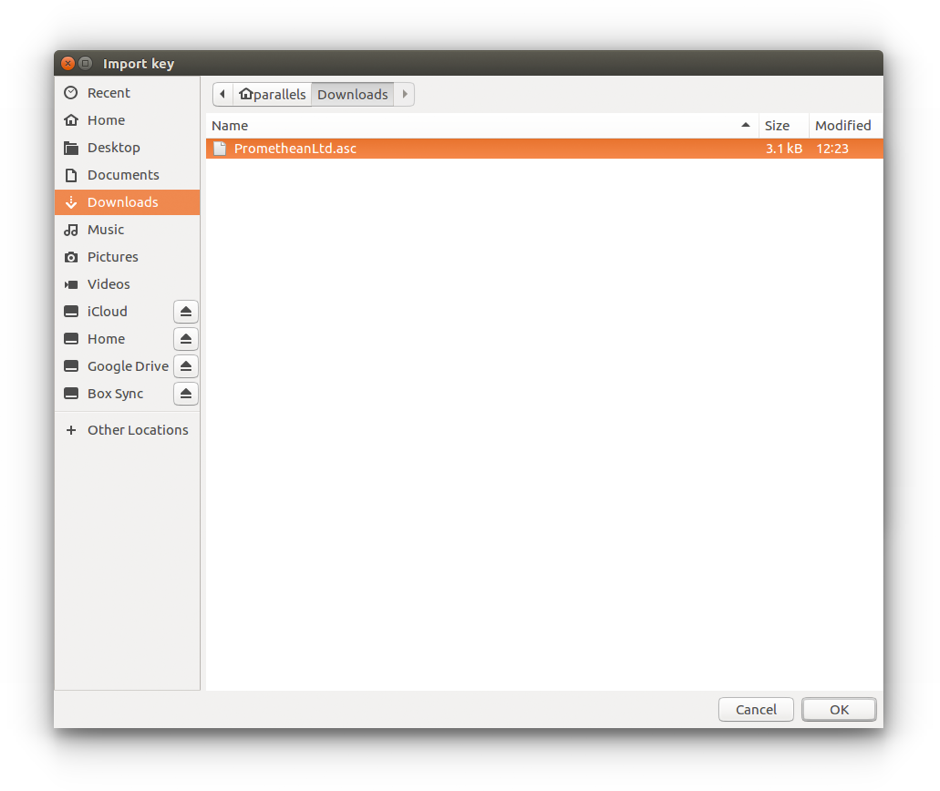Screen dimensions: 940x791
Task: Open the iCloud mounted drive
Action: [103, 311]
